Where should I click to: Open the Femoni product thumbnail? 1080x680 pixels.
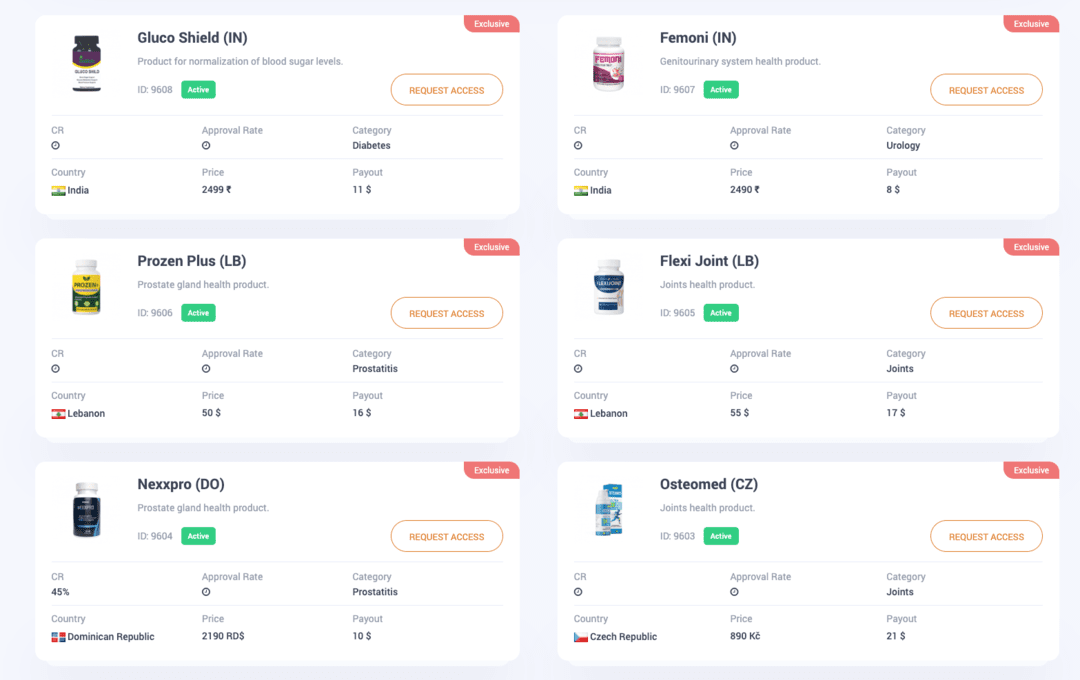click(x=609, y=64)
